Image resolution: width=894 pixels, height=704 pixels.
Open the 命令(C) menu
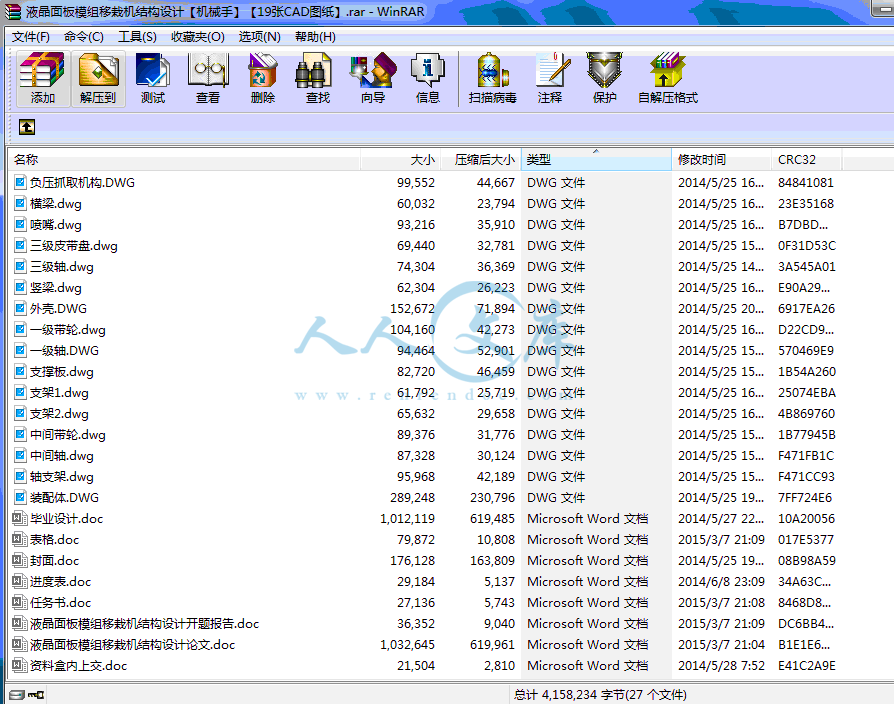tap(84, 37)
